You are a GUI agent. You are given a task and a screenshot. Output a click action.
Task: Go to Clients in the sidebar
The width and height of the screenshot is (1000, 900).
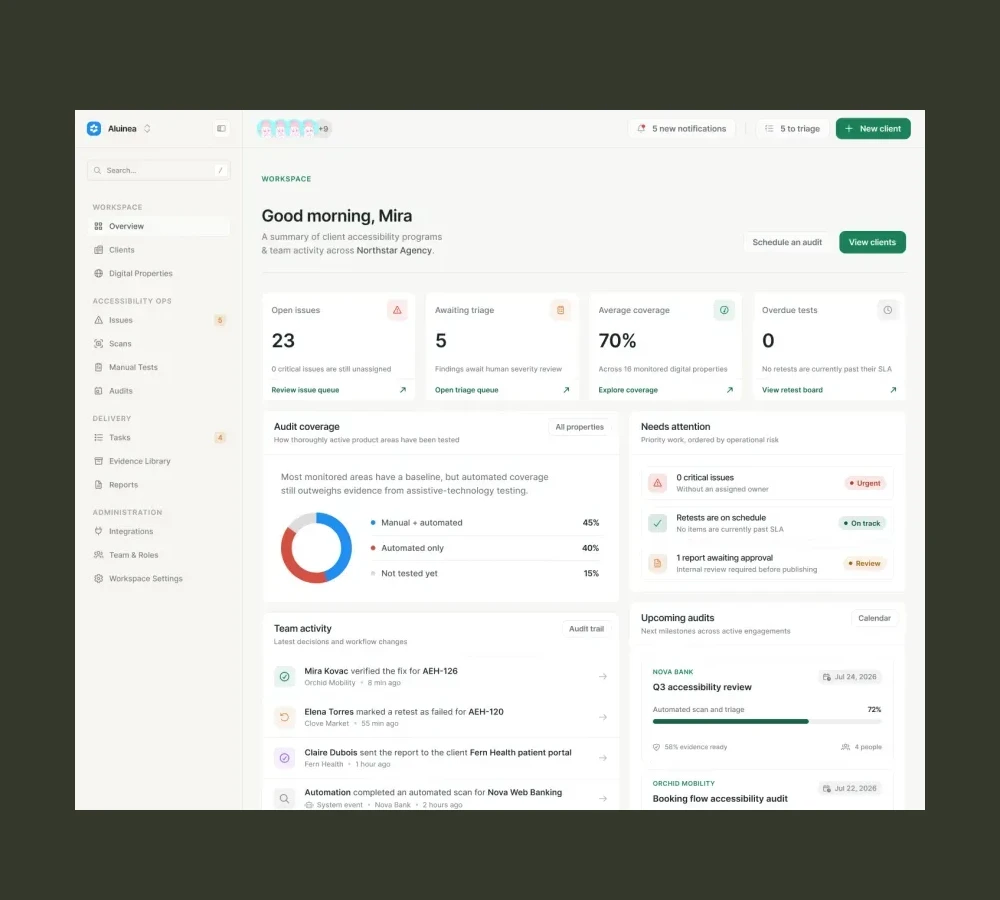pos(159,249)
